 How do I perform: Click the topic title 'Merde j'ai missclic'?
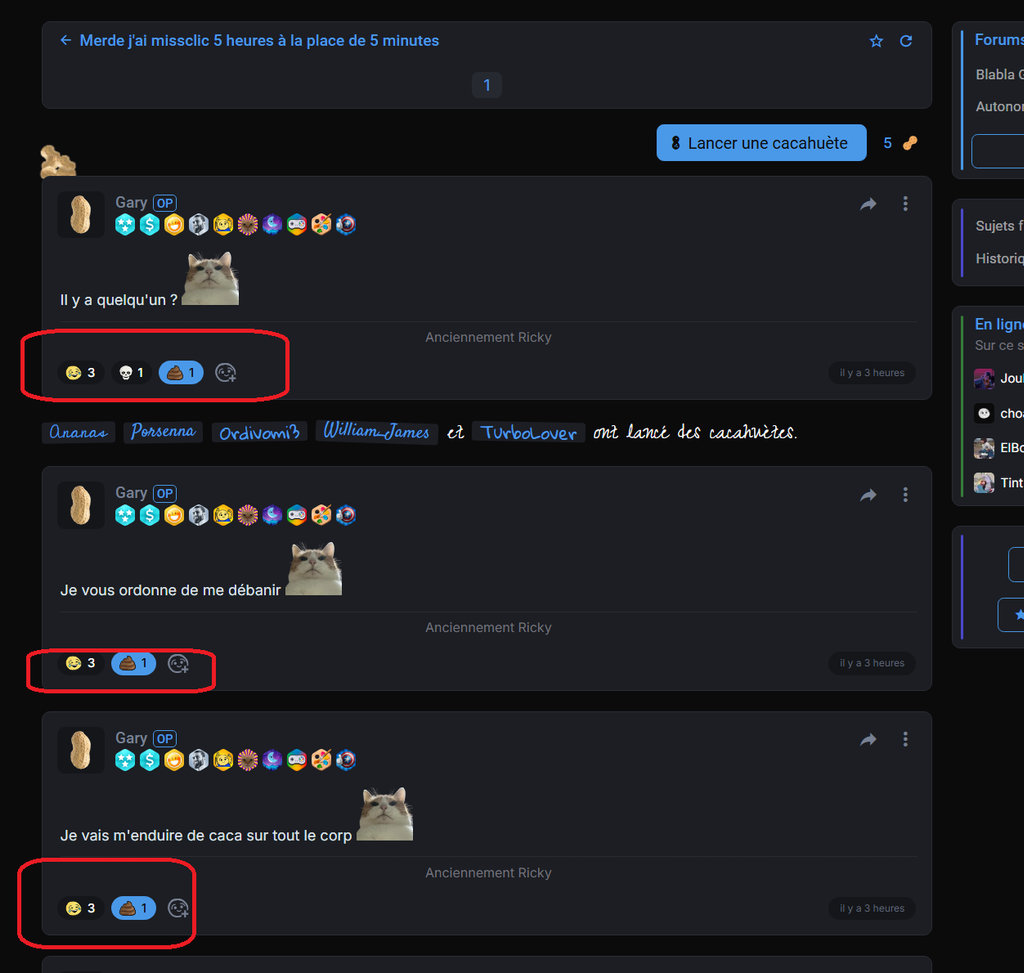(259, 40)
